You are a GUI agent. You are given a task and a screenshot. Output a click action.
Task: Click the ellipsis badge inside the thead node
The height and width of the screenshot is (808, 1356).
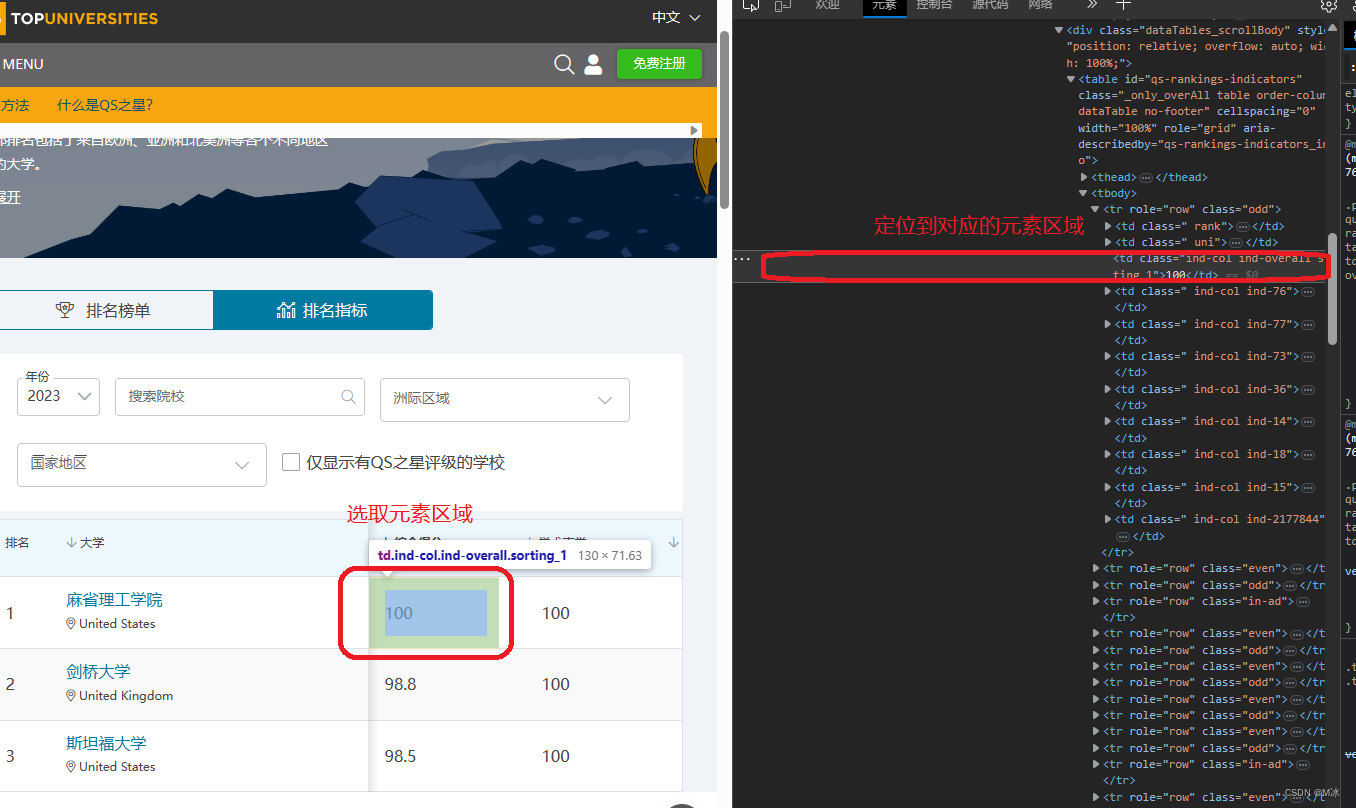(1147, 177)
